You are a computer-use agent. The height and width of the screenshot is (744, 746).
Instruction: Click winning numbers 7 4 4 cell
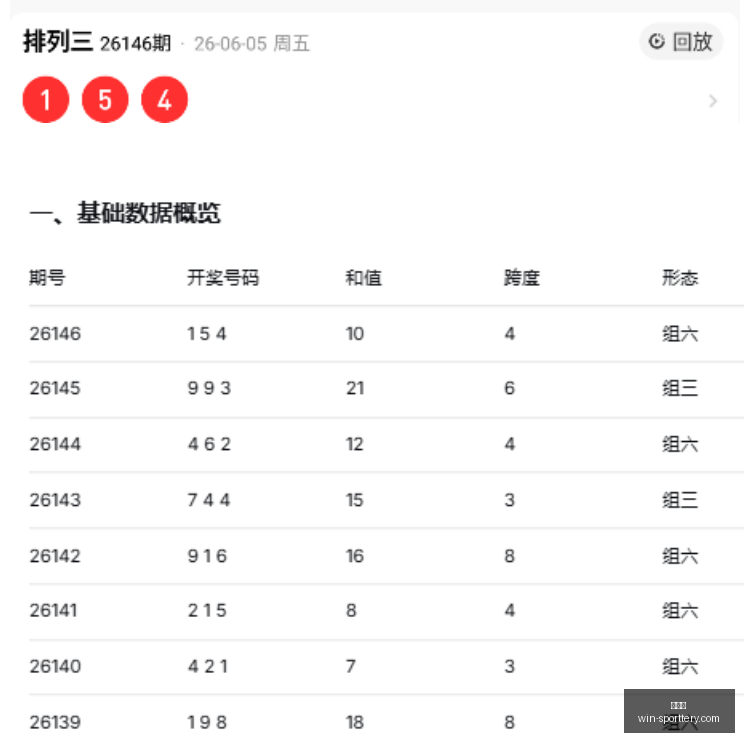[x=209, y=500]
